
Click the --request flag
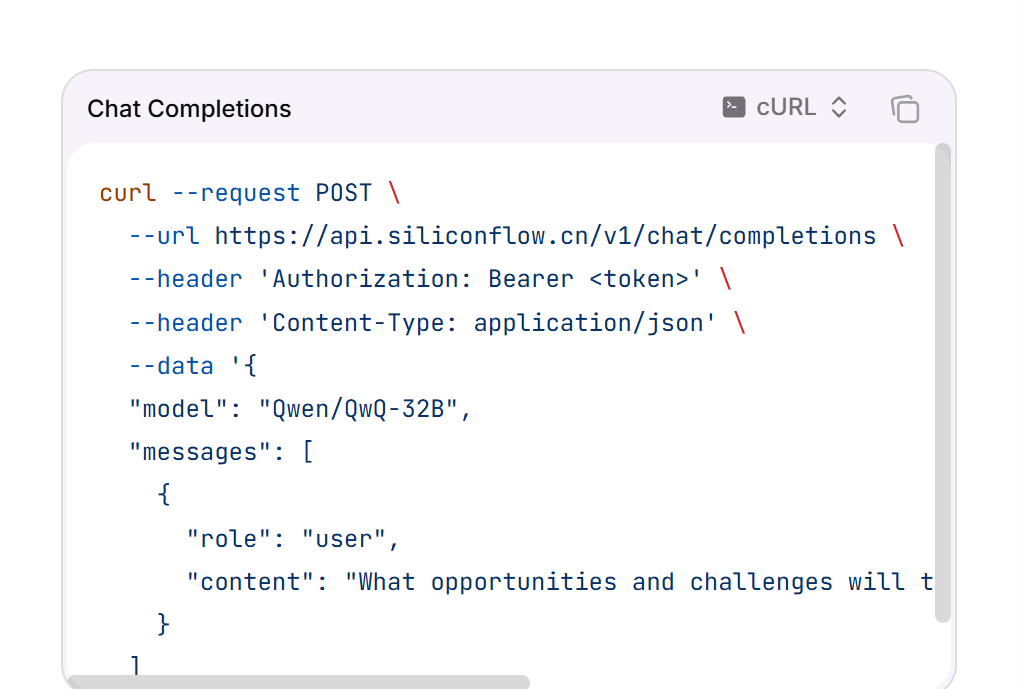(x=236, y=194)
